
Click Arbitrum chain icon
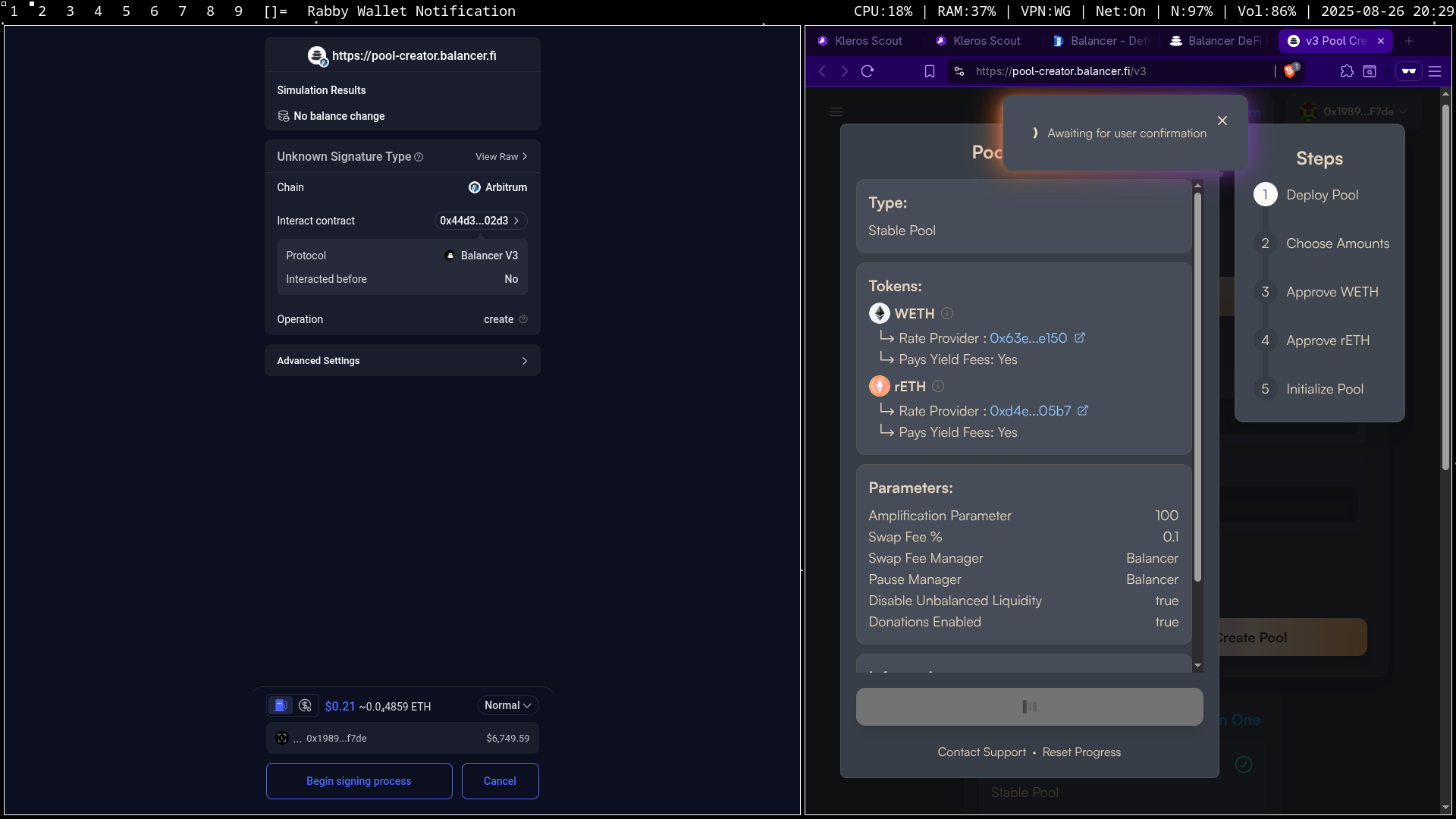[x=475, y=187]
